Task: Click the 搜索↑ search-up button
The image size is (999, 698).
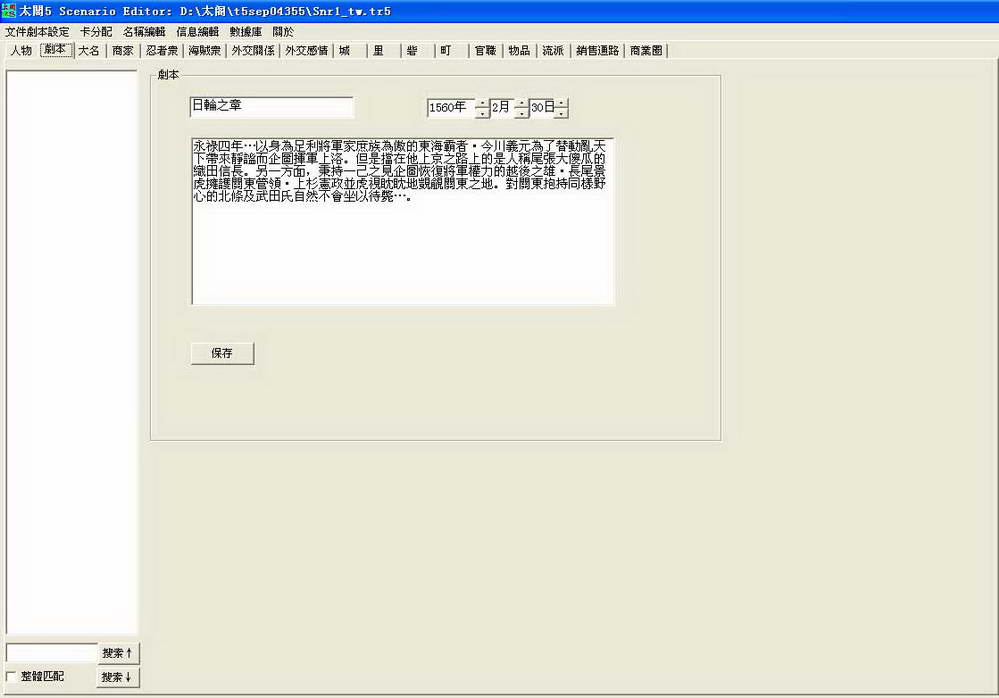Action: (x=118, y=653)
